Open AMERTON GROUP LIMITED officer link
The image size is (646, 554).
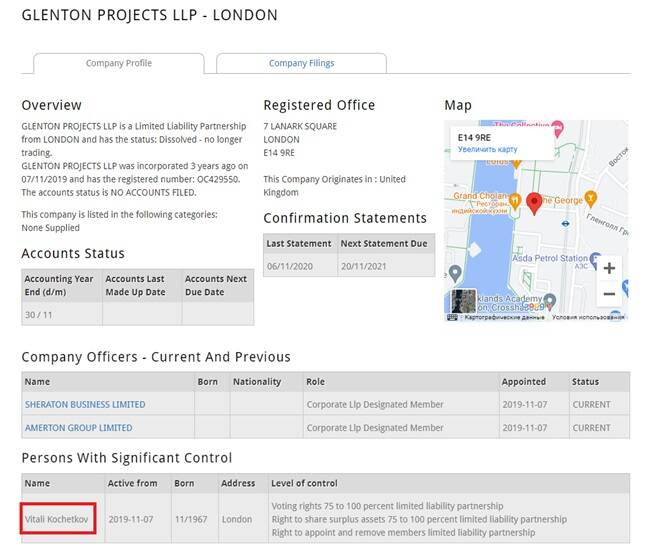click(x=78, y=428)
